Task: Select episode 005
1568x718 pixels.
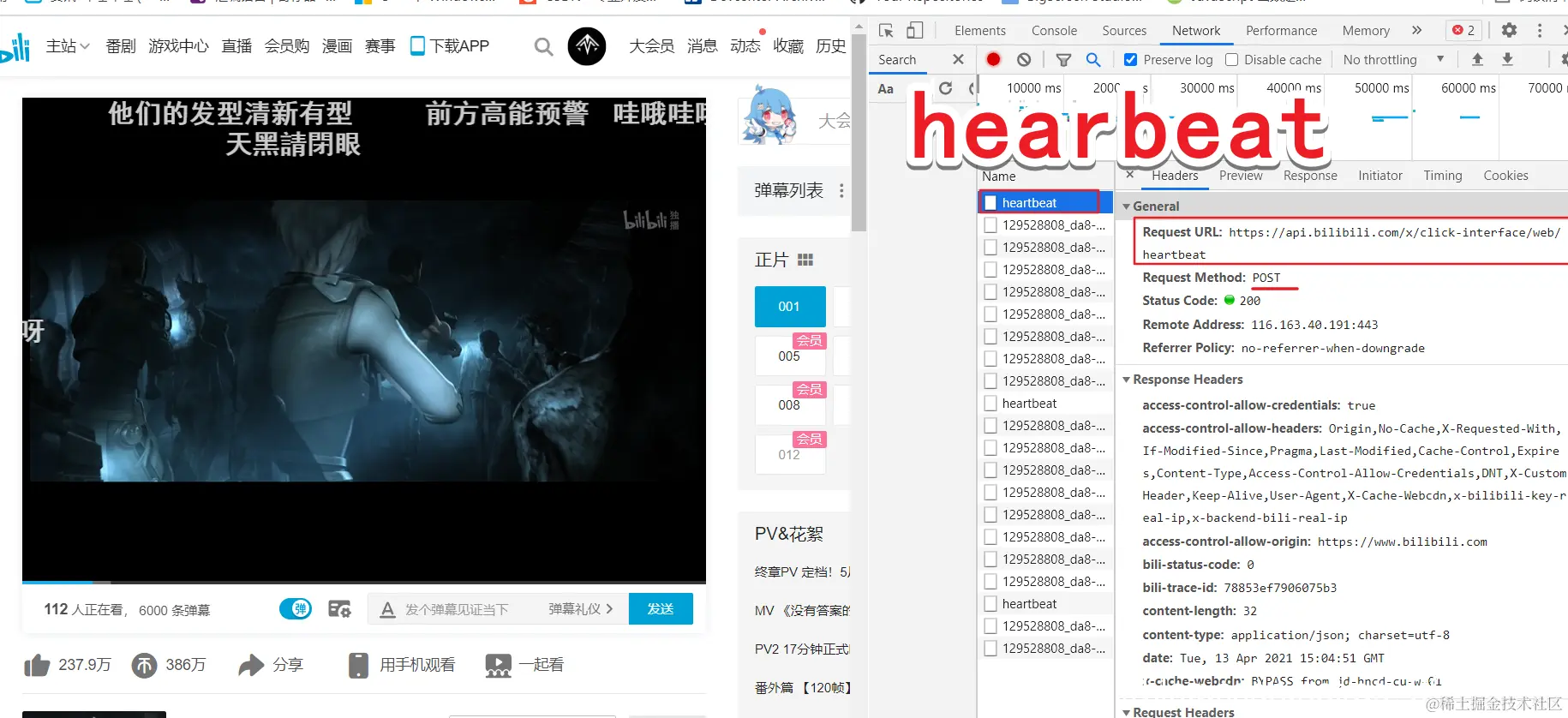Action: pyautogui.click(x=789, y=356)
